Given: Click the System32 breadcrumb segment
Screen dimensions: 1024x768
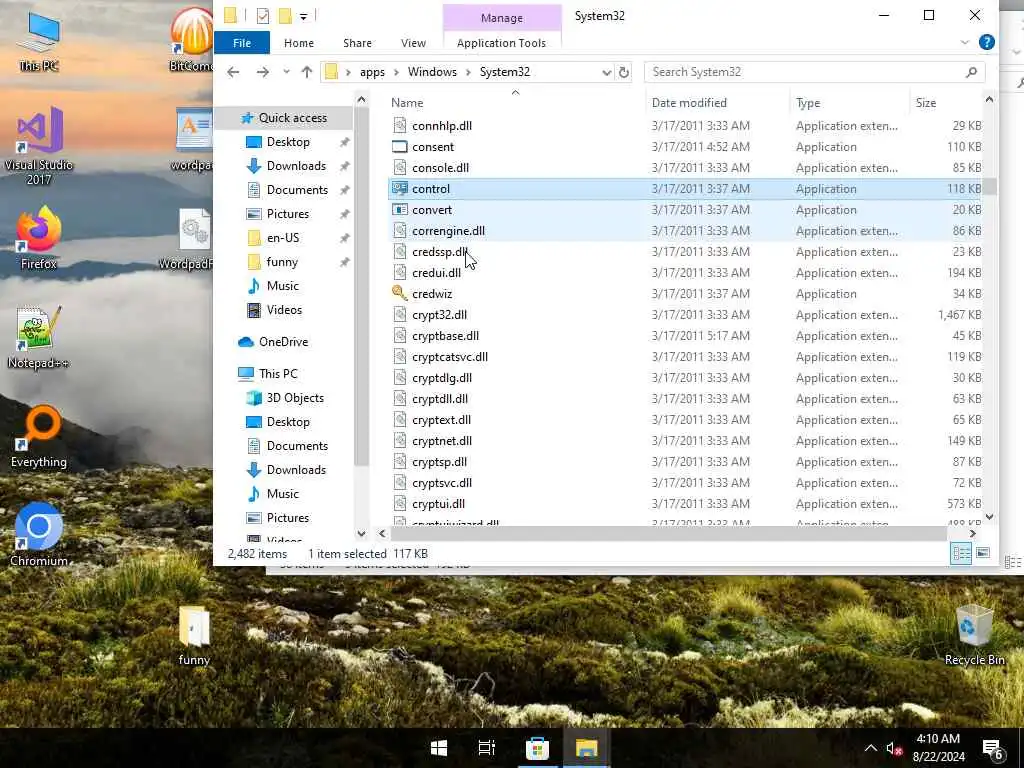Looking at the screenshot, I should click(505, 72).
